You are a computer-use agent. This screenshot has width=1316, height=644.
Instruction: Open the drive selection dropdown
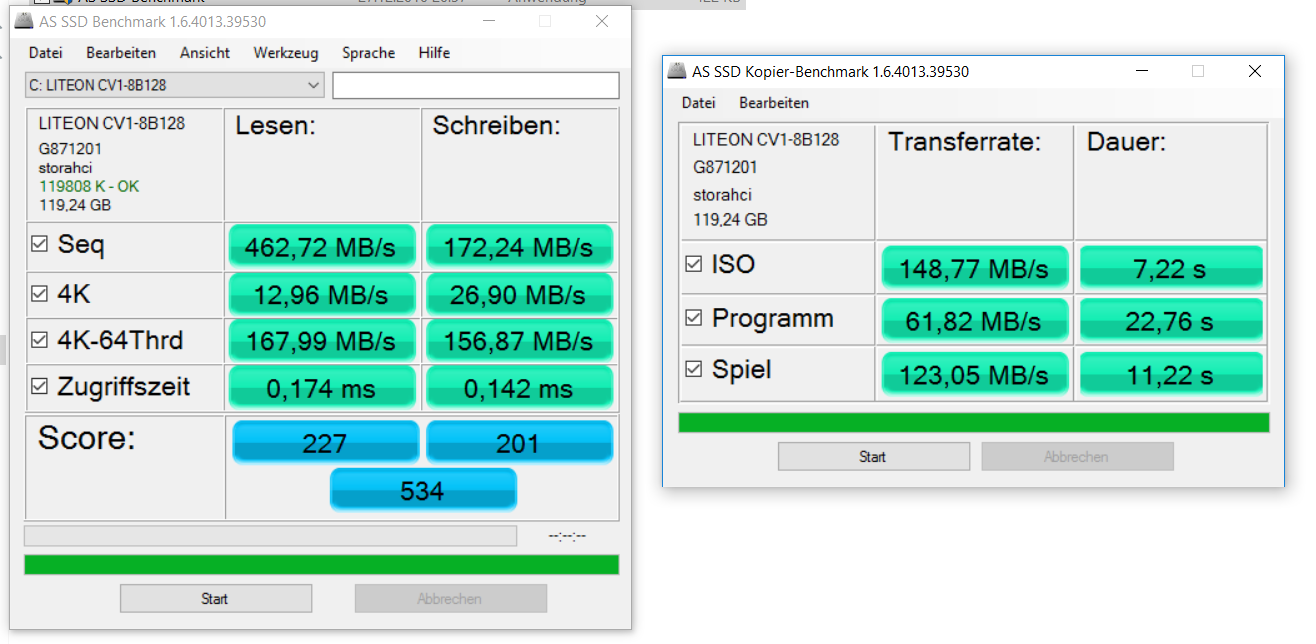(x=313, y=85)
